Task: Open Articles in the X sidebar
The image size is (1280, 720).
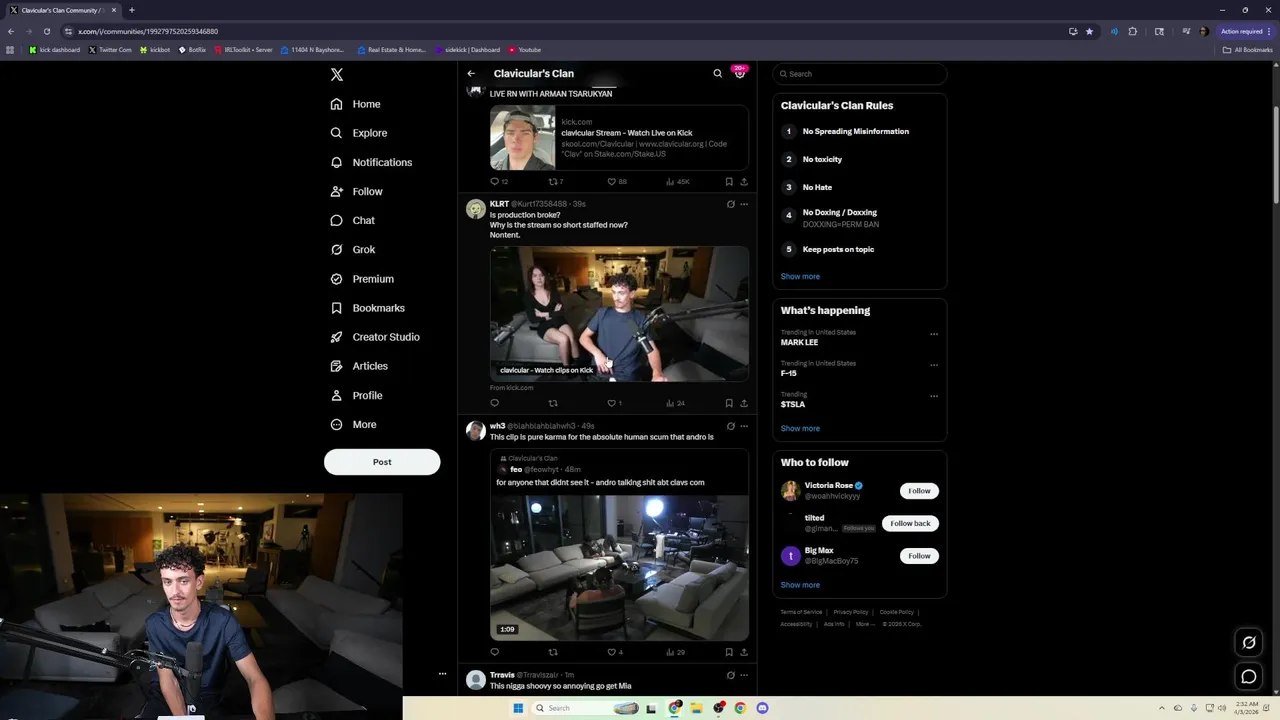Action: pos(359,366)
